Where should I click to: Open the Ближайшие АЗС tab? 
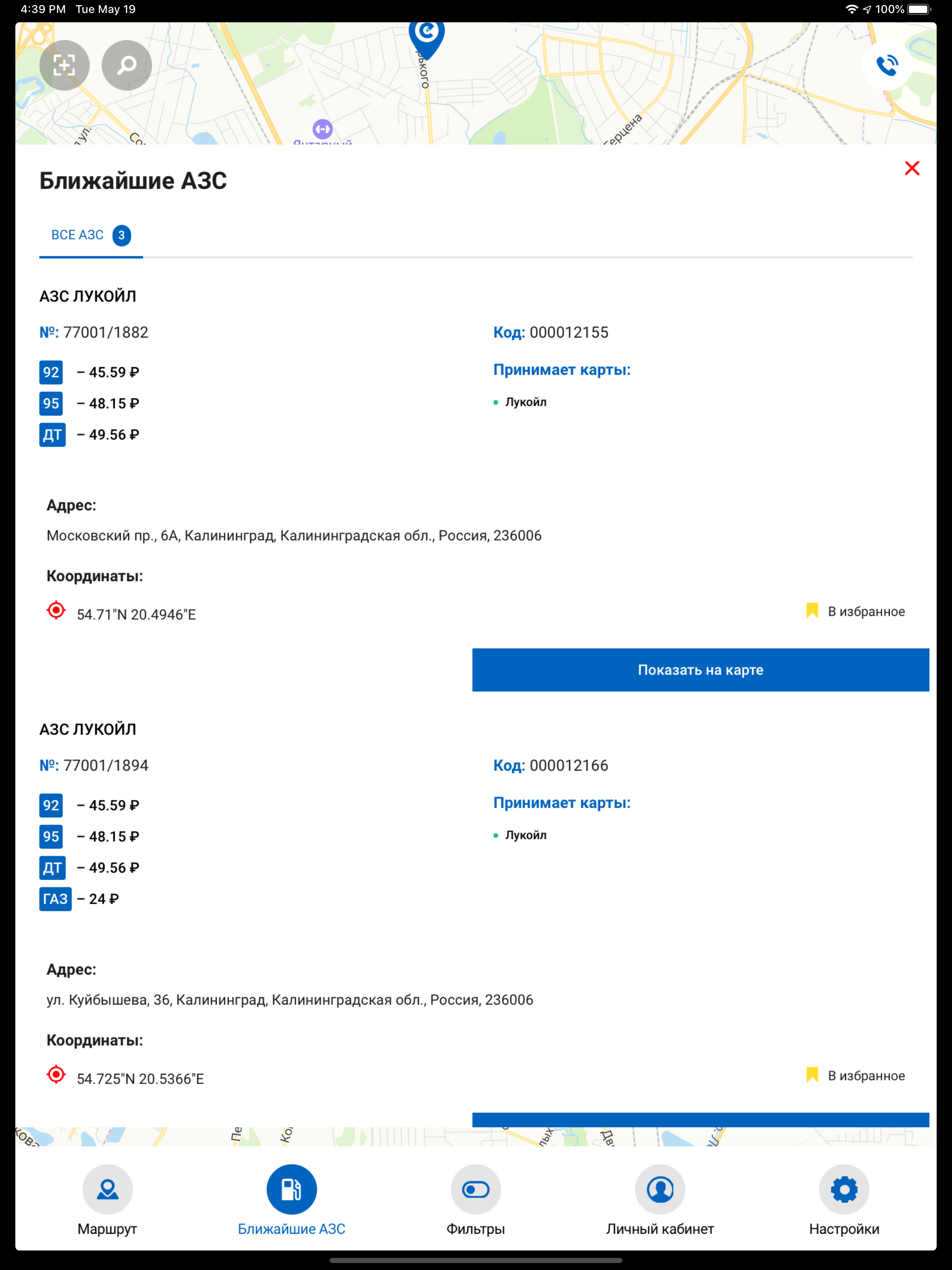coord(291,1201)
